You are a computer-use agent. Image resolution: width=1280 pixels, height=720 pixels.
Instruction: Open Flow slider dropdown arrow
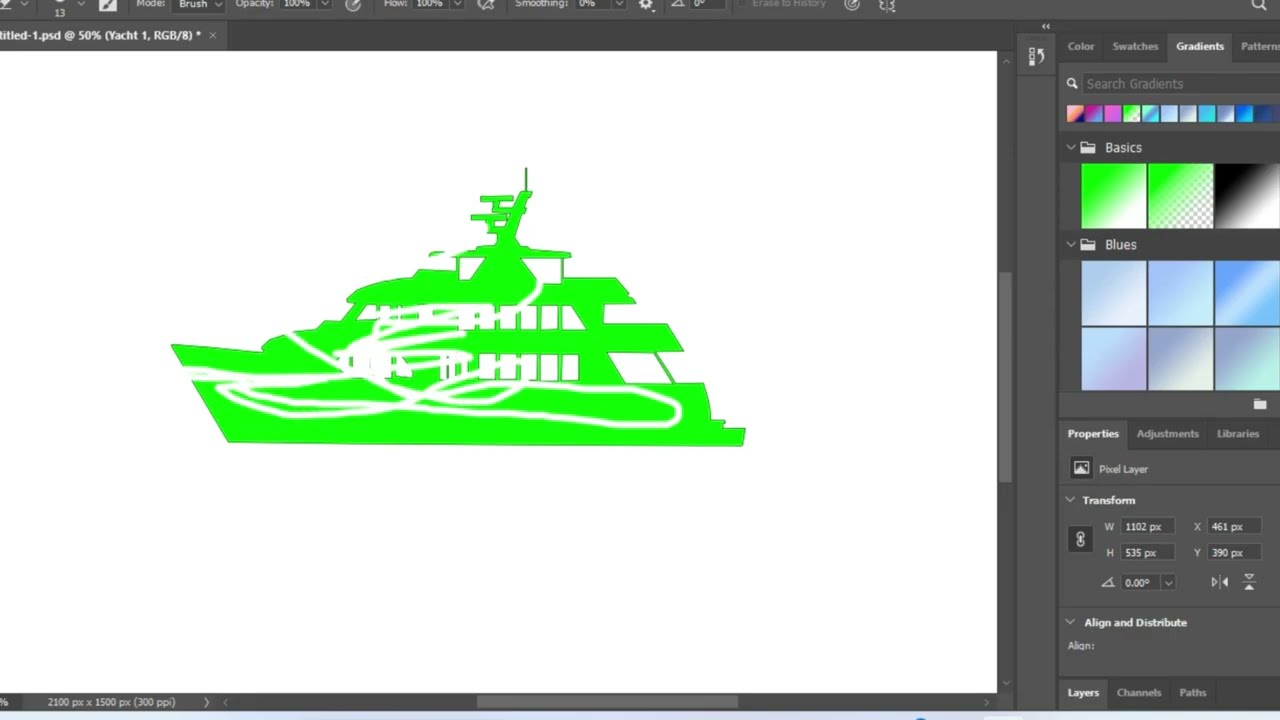click(457, 5)
